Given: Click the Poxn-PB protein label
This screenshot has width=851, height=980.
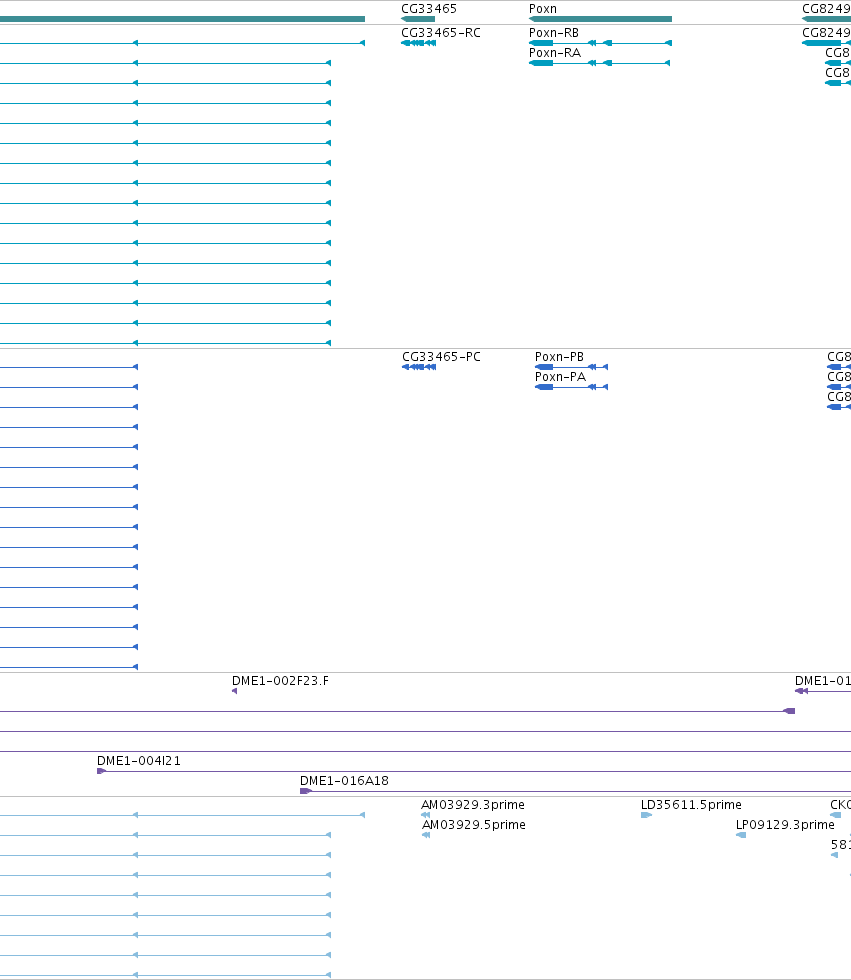Looking at the screenshot, I should tap(559, 356).
